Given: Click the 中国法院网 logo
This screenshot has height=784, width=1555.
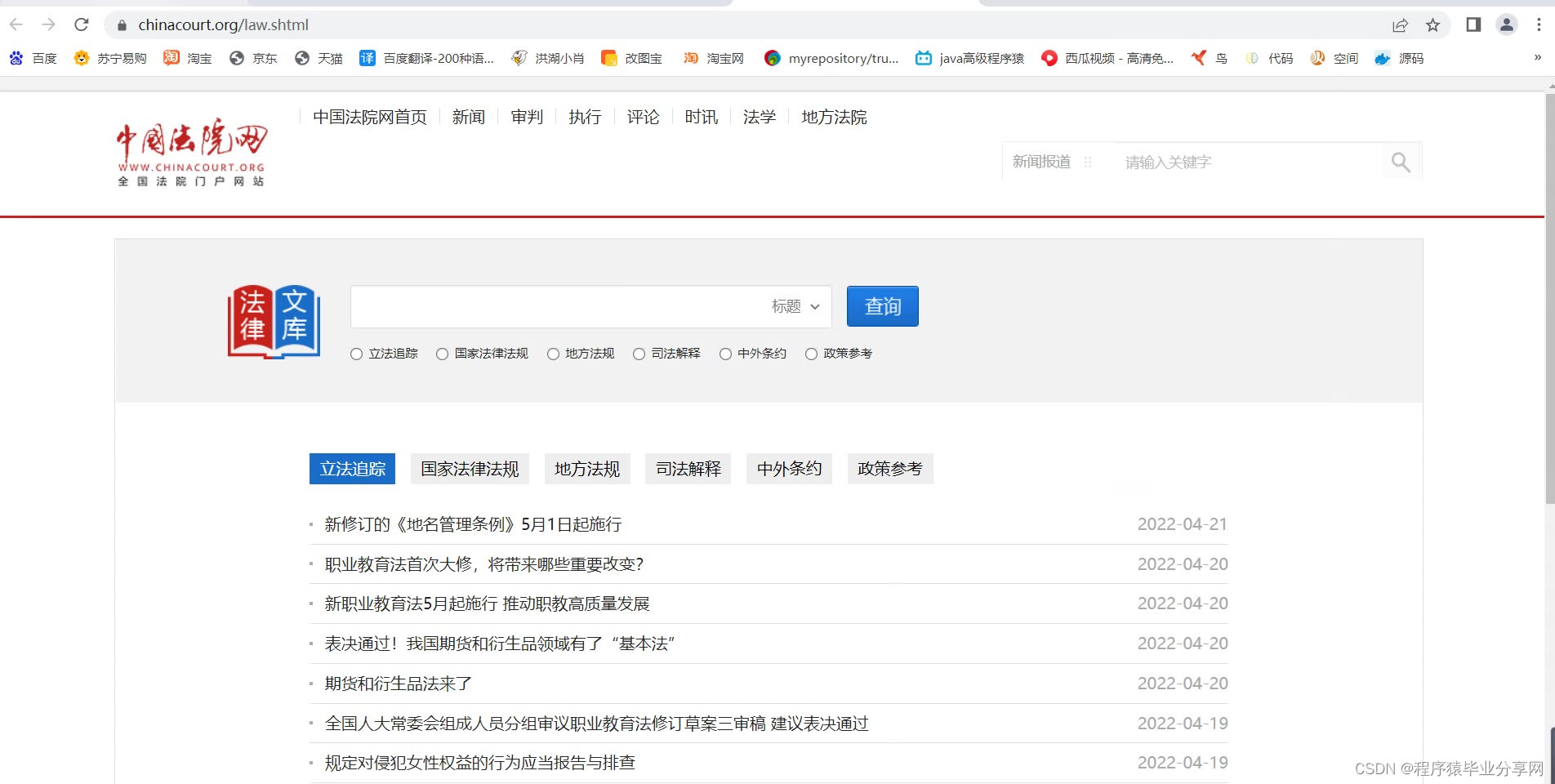Looking at the screenshot, I should pos(192,152).
